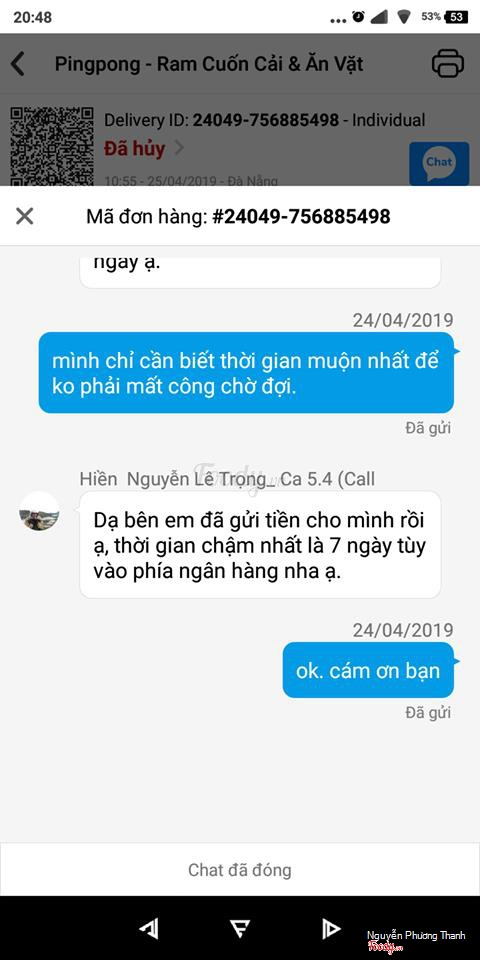Tap the alarm clock status icon
The height and width of the screenshot is (960, 480).
[358, 17]
